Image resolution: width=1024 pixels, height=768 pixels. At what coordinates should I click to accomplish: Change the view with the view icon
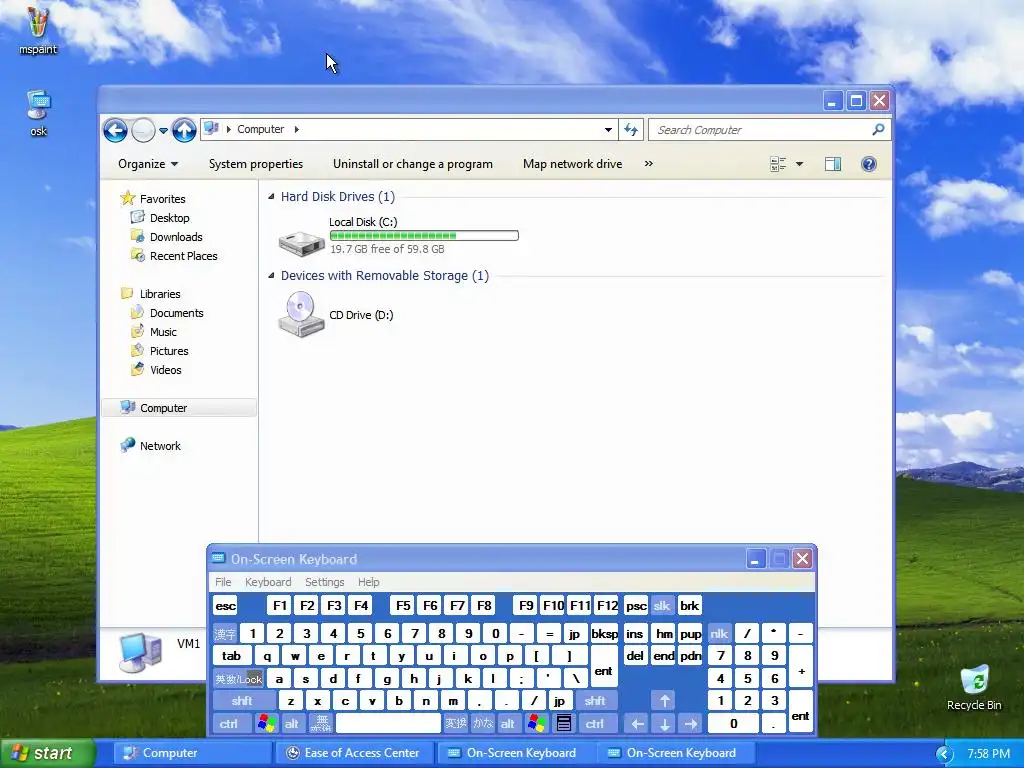(778, 164)
